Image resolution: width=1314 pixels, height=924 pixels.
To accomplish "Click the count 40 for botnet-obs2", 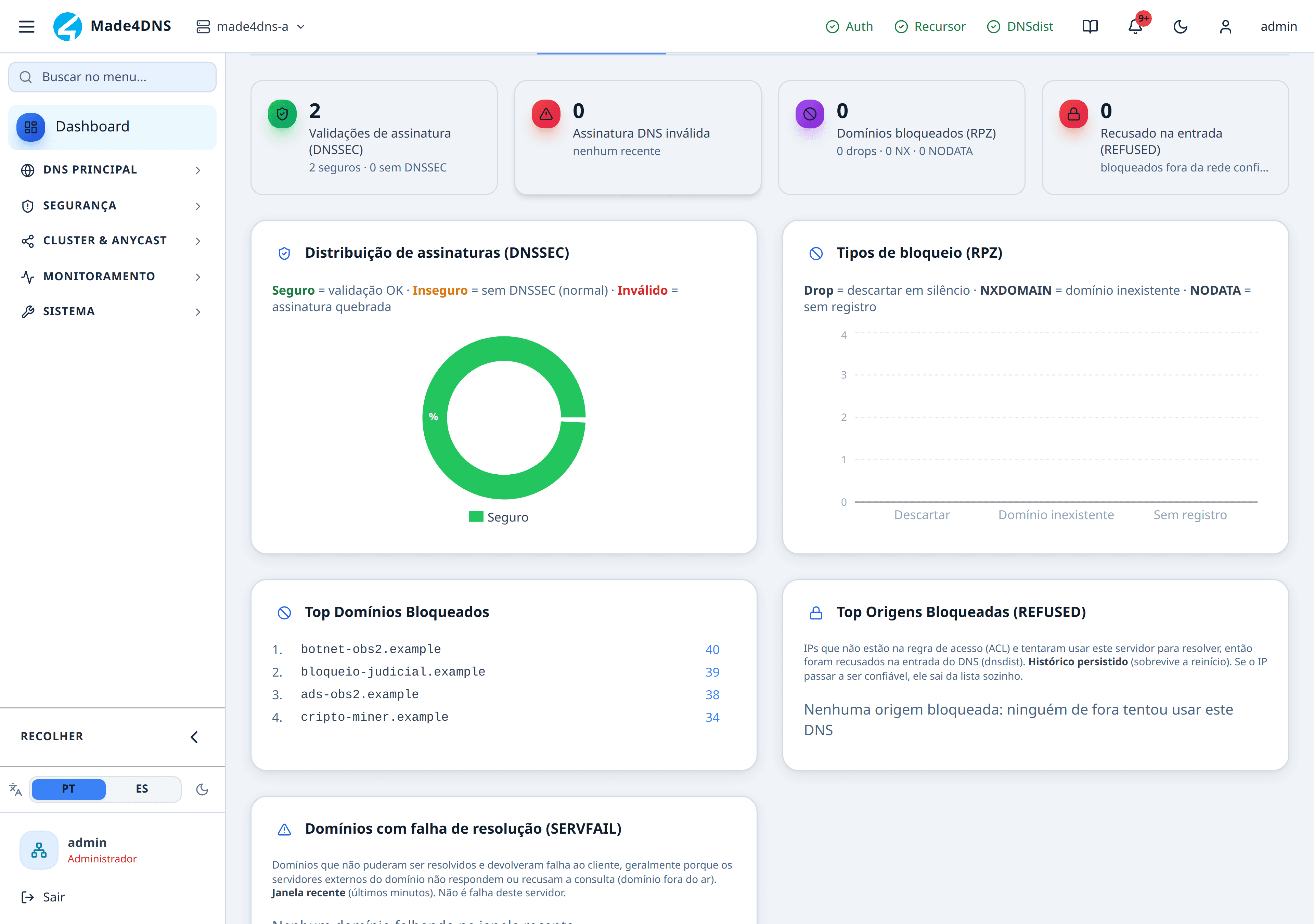I will 712,650.
